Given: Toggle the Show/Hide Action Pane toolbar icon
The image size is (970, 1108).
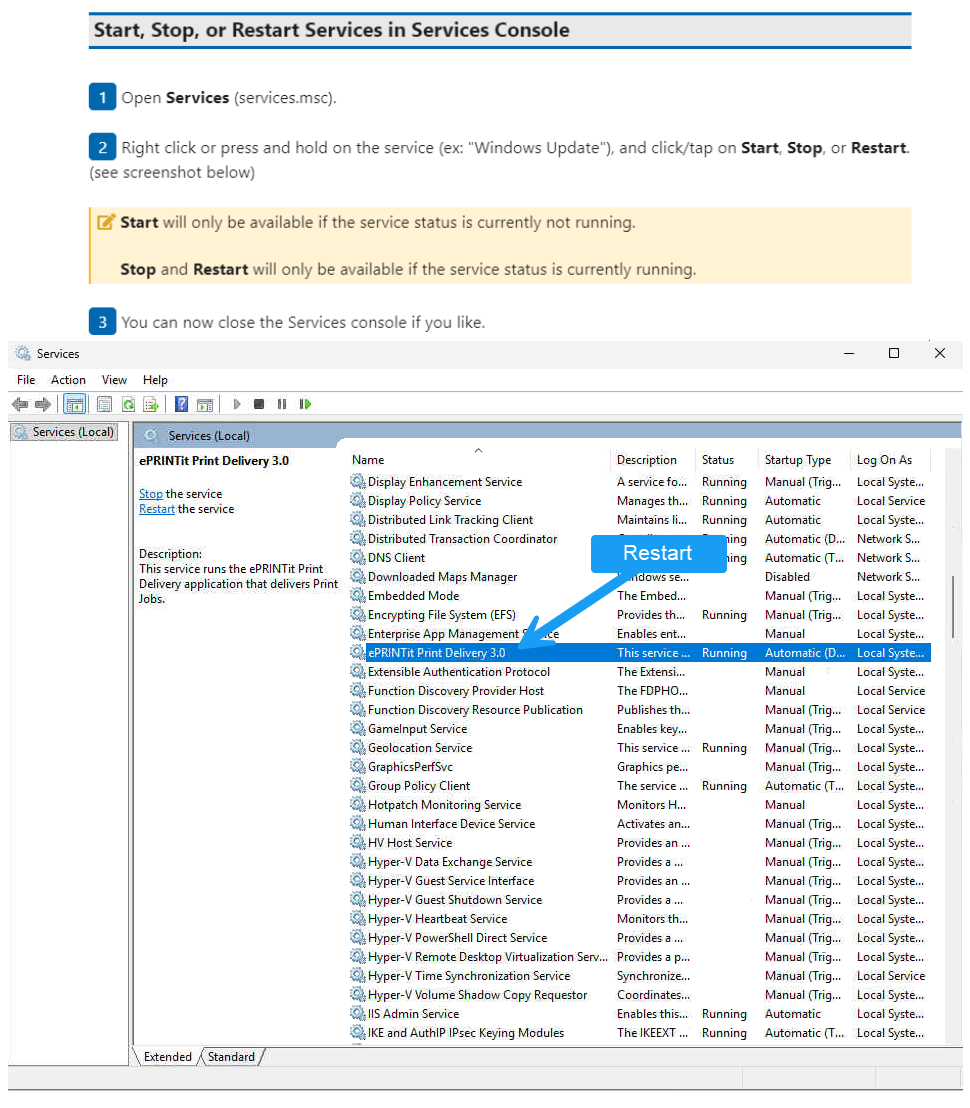Looking at the screenshot, I should 205,404.
